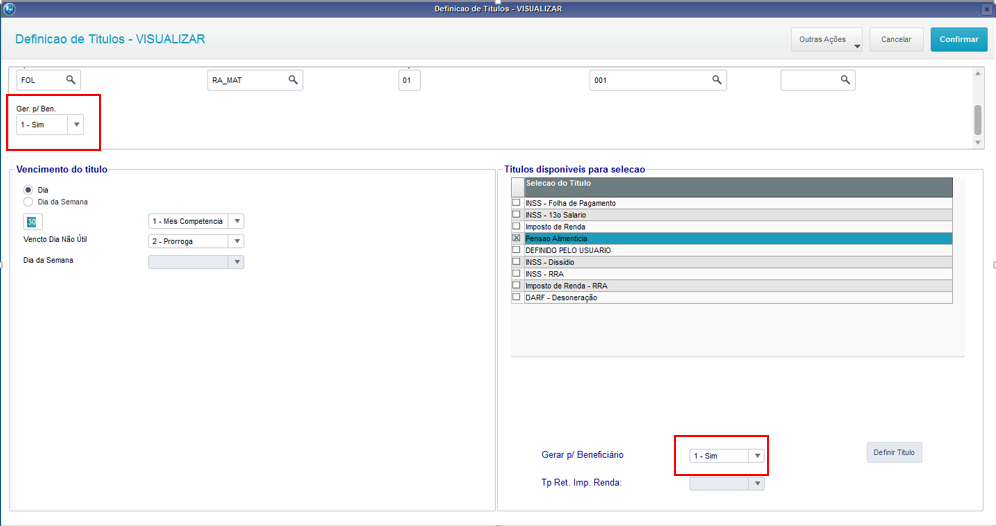Click the Confirmar button
The width and height of the screenshot is (996, 526).
(959, 39)
